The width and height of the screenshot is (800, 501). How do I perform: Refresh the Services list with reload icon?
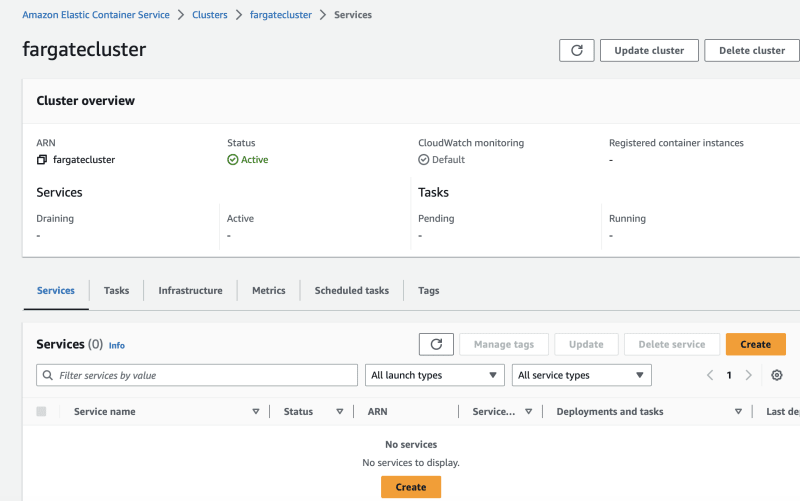(436, 344)
